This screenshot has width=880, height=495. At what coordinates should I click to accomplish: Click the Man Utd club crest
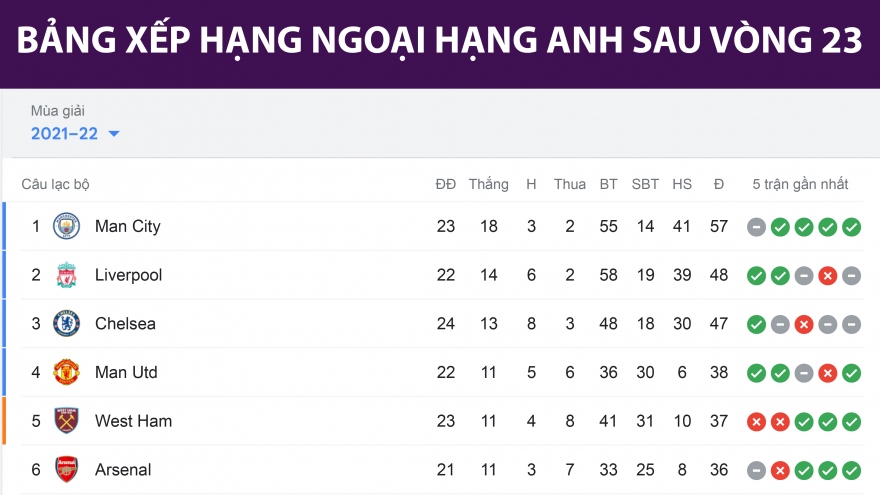[x=66, y=372]
